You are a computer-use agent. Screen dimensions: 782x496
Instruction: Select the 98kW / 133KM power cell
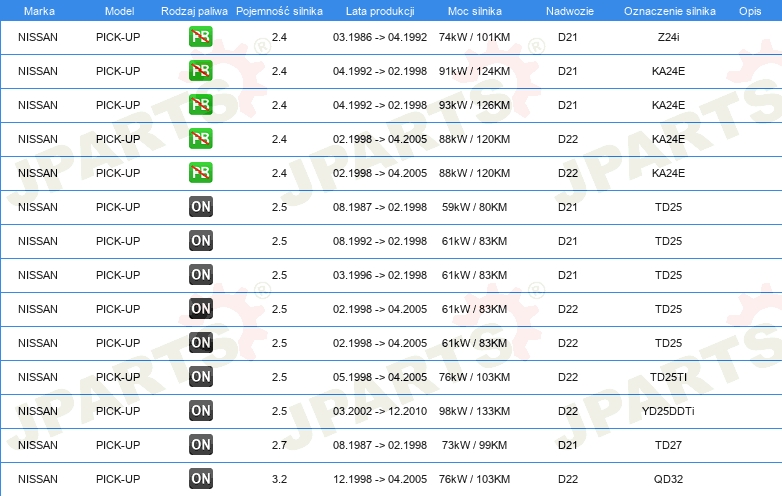coord(474,411)
